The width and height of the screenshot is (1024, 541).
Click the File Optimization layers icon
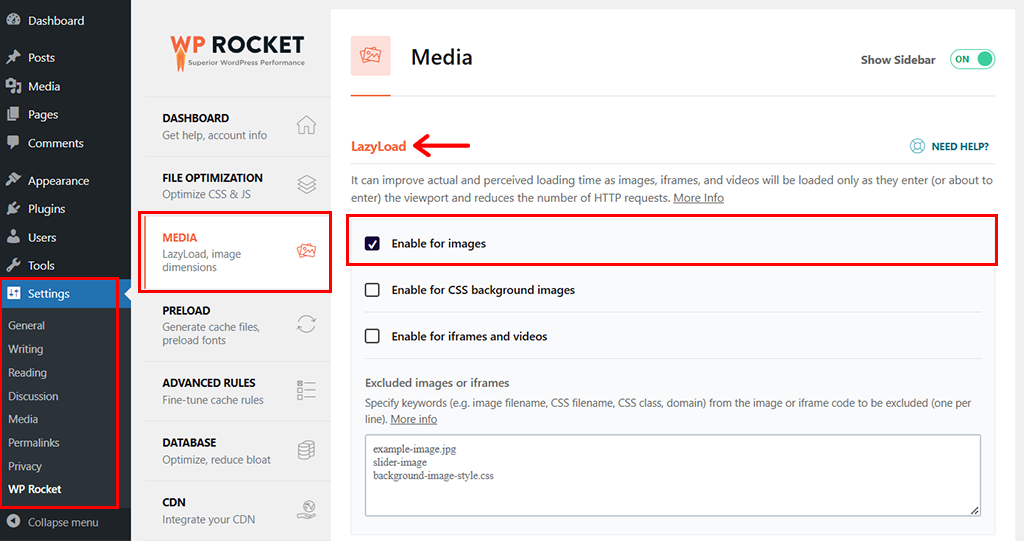306,185
